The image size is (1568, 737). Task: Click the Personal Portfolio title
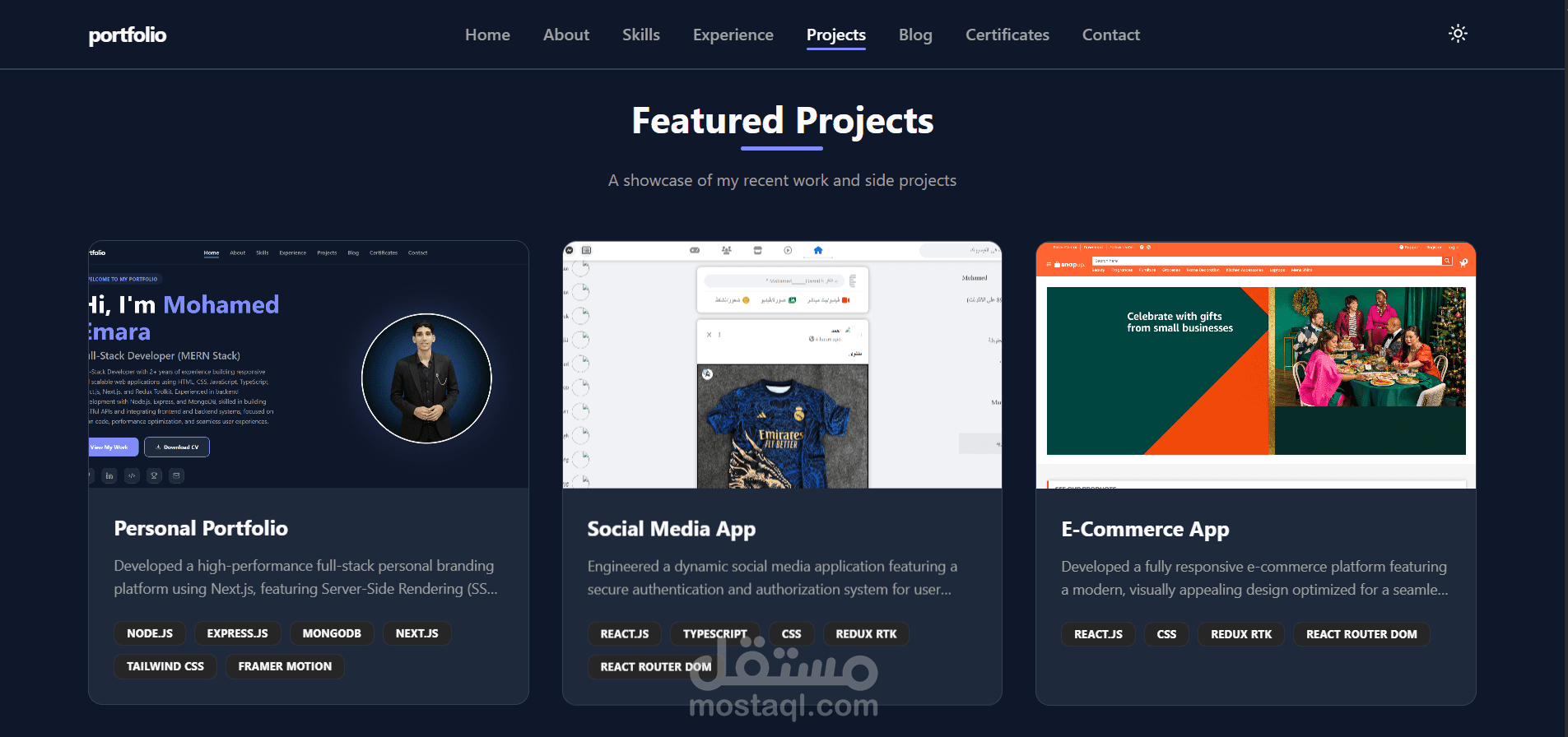click(x=201, y=528)
